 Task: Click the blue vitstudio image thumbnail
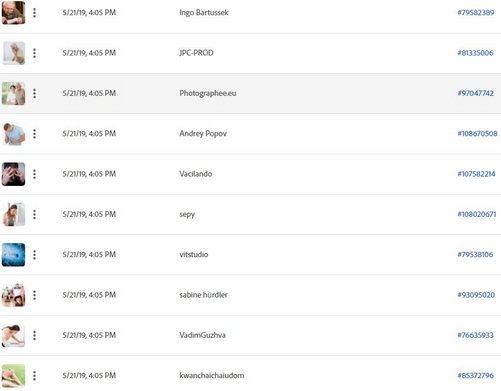(13, 255)
